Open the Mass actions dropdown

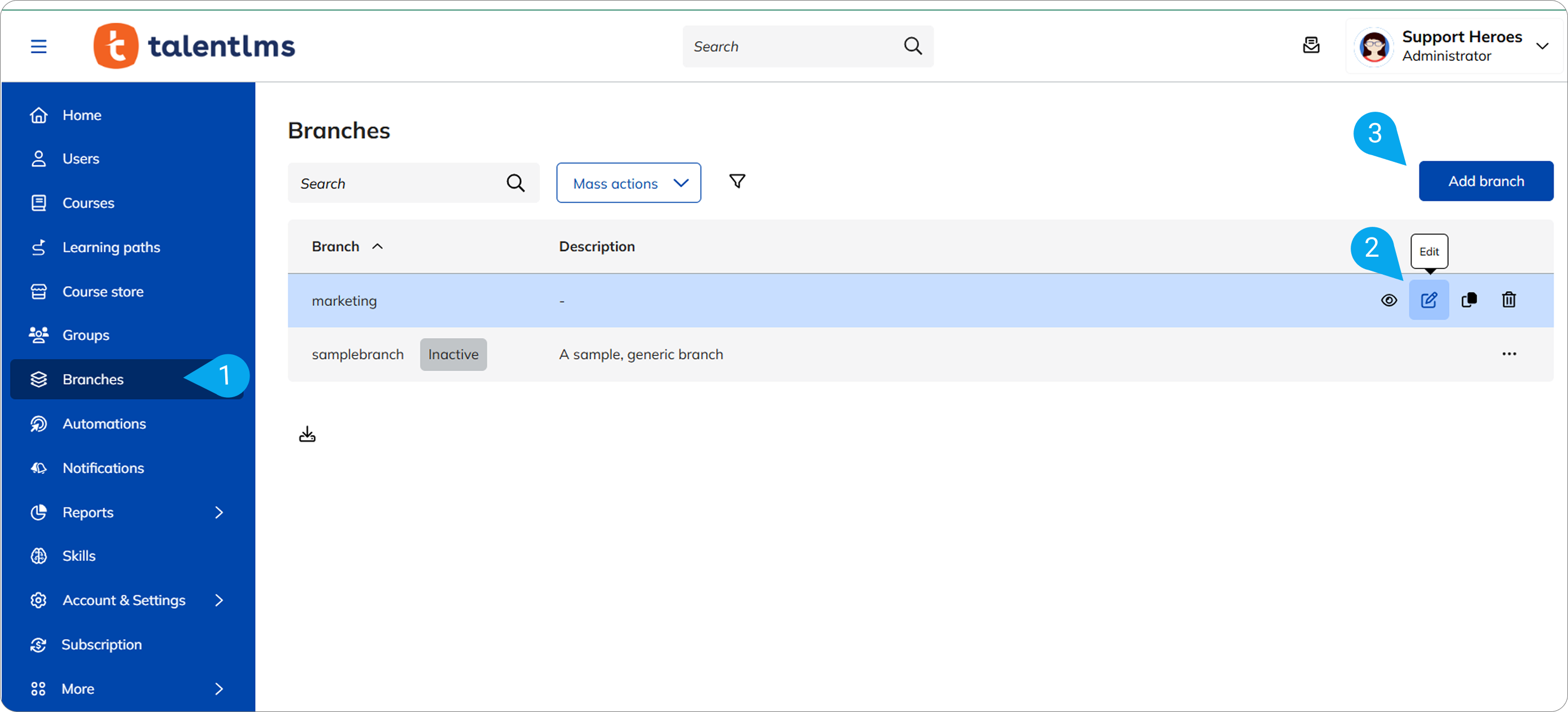pyautogui.click(x=628, y=183)
